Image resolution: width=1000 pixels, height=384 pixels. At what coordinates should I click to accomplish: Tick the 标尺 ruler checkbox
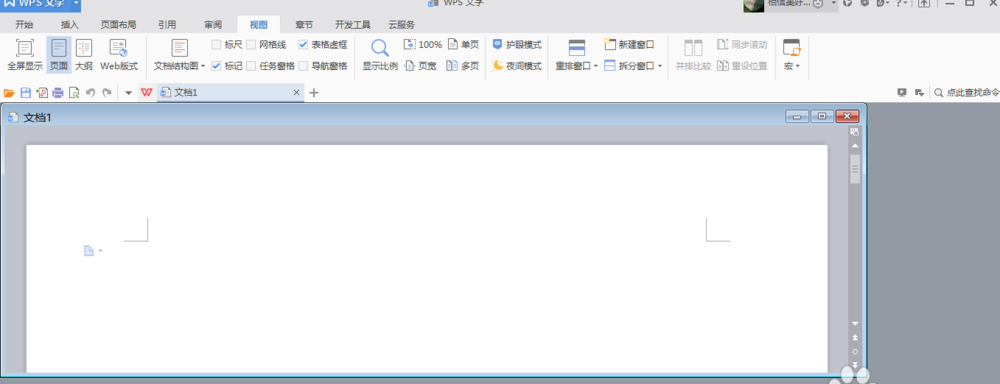tap(216, 45)
